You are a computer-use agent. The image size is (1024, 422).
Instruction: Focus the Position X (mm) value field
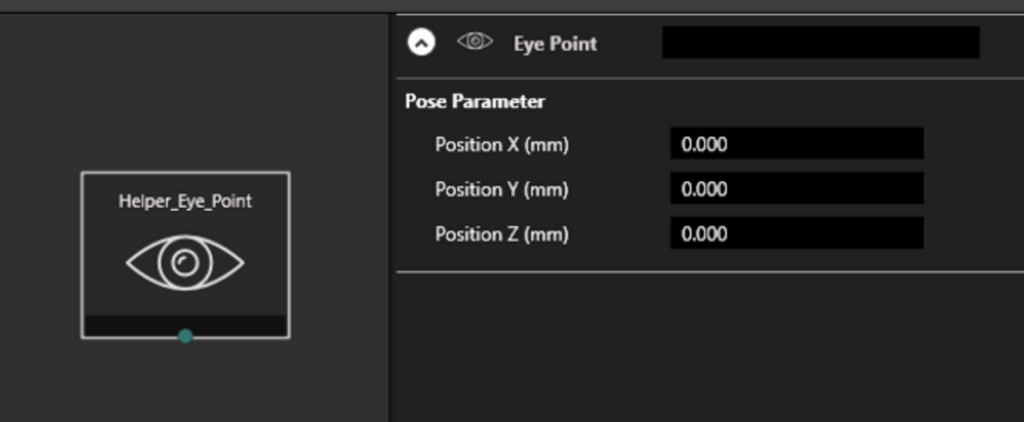pyautogui.click(x=797, y=144)
